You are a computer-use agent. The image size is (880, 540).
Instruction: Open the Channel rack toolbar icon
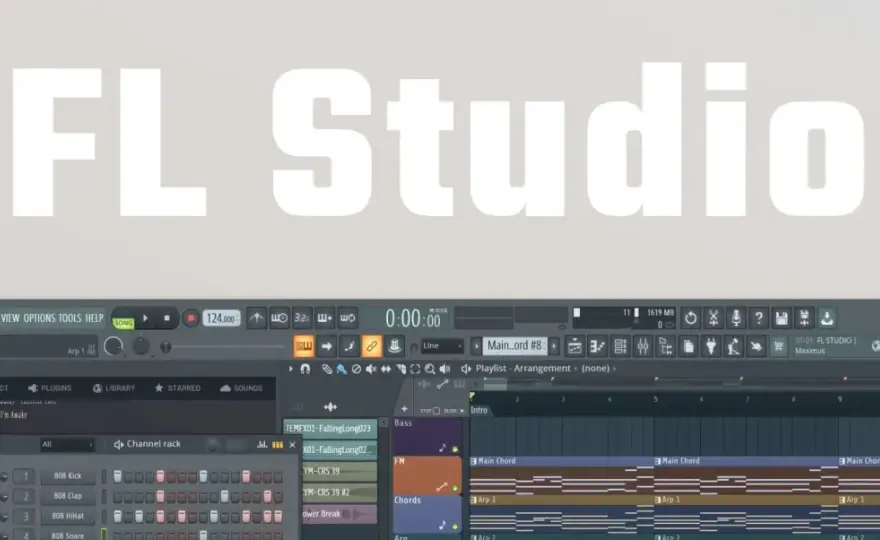tap(620, 346)
